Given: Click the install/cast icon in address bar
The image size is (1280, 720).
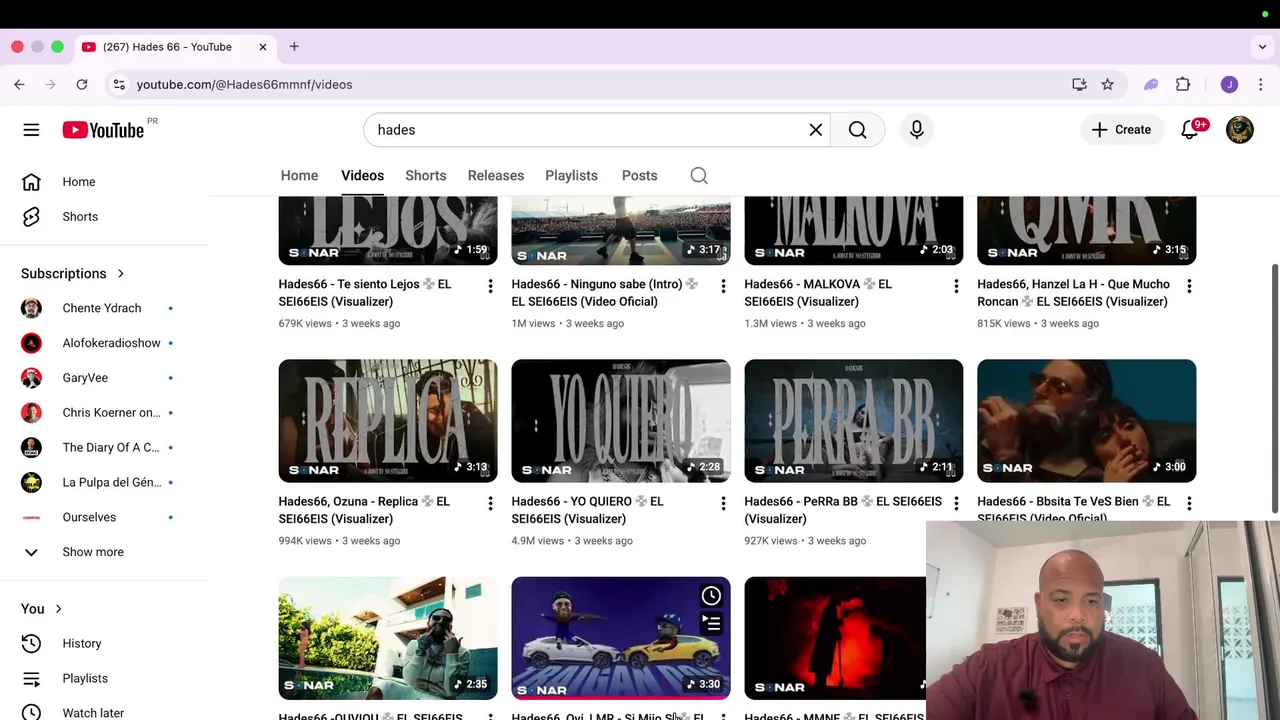Looking at the screenshot, I should [1079, 85].
